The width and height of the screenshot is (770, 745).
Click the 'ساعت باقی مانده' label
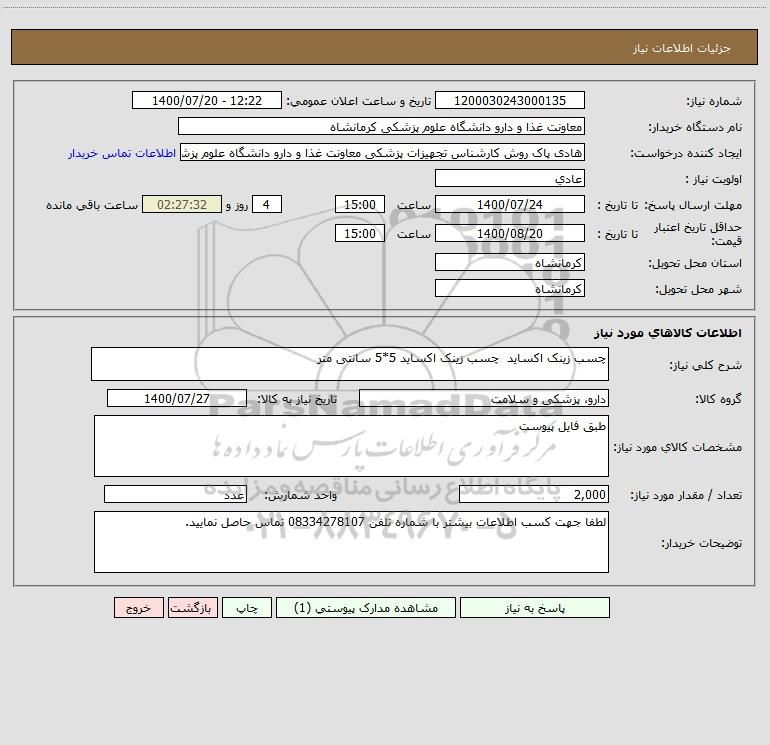pos(92,205)
